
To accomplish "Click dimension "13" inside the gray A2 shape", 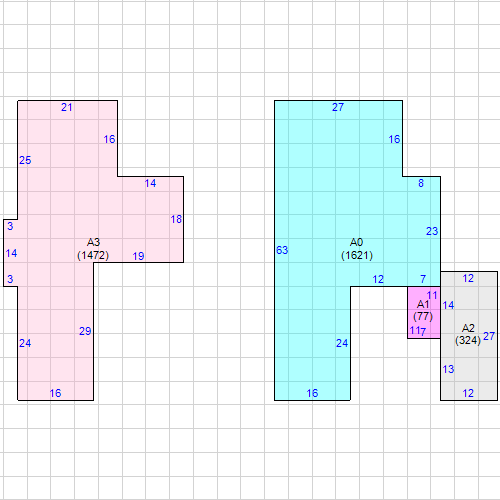I will pyautogui.click(x=448, y=369).
